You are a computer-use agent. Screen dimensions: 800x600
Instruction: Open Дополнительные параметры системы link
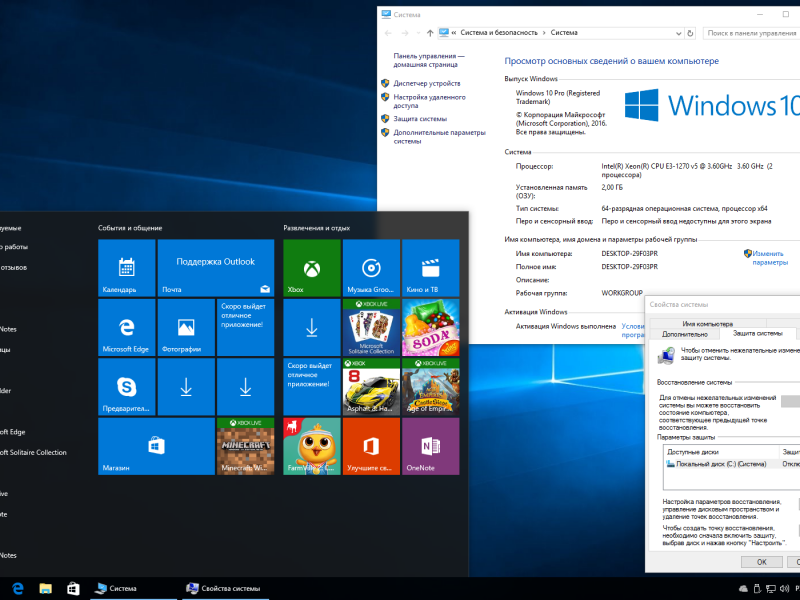pos(439,137)
